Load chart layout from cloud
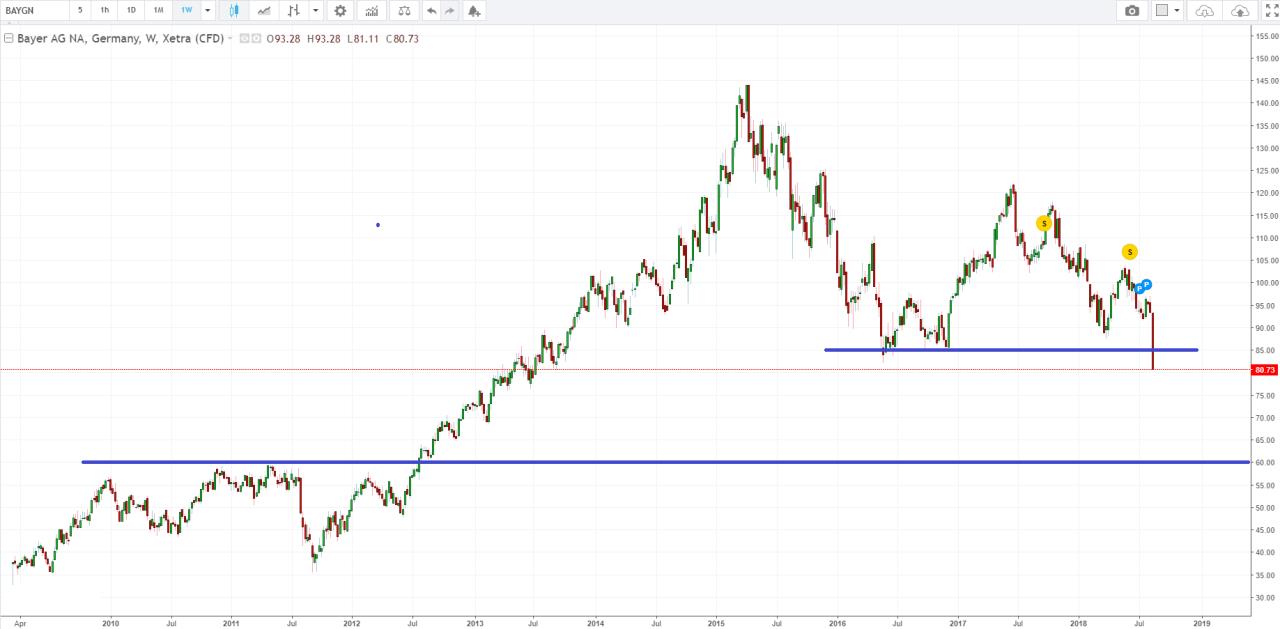 [1204, 11]
